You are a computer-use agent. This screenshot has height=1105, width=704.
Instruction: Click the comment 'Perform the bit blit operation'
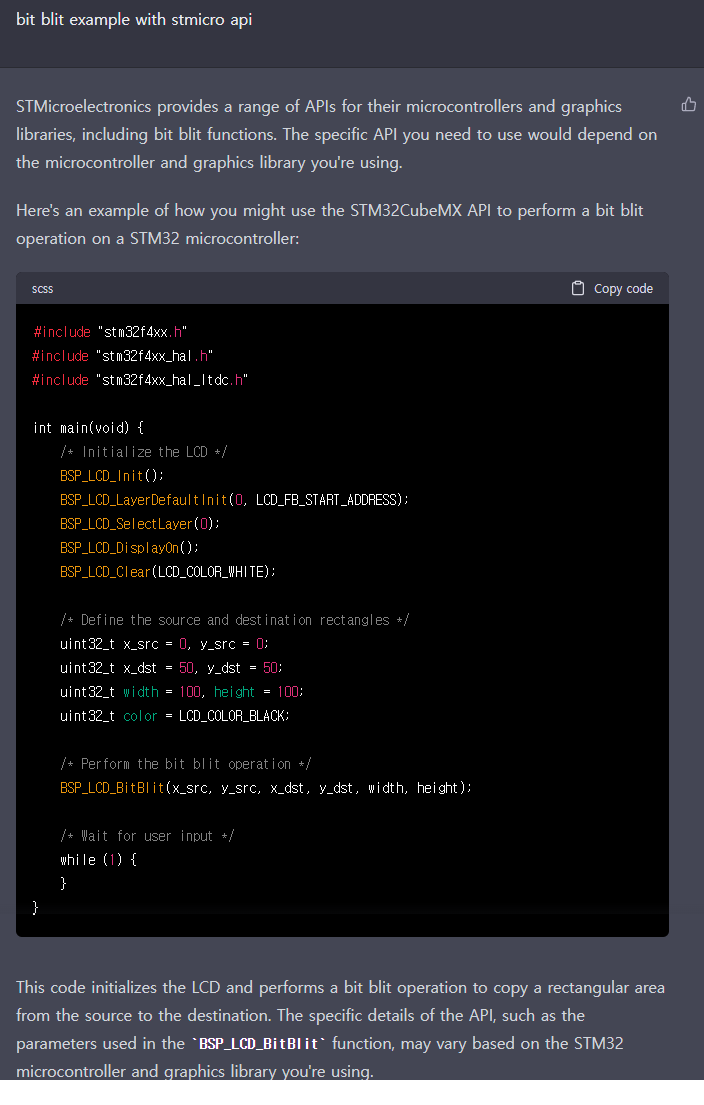[x=185, y=764]
